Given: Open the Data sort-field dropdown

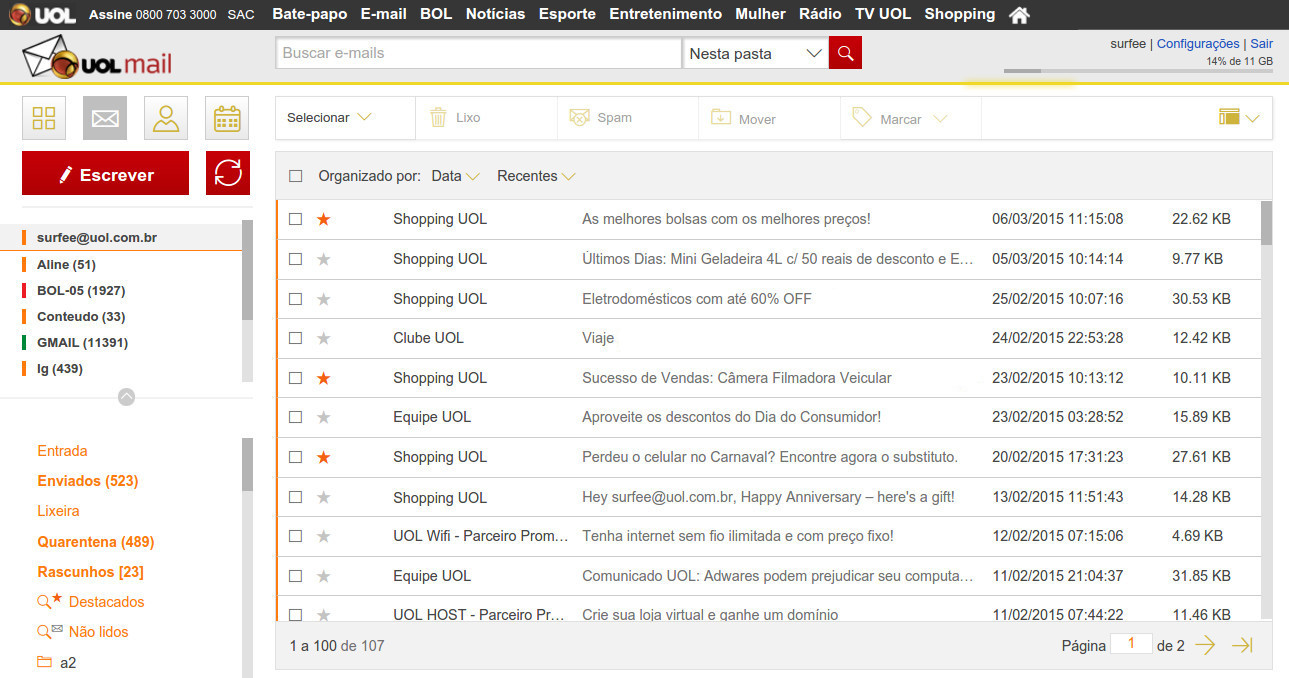Looking at the screenshot, I should [x=456, y=176].
